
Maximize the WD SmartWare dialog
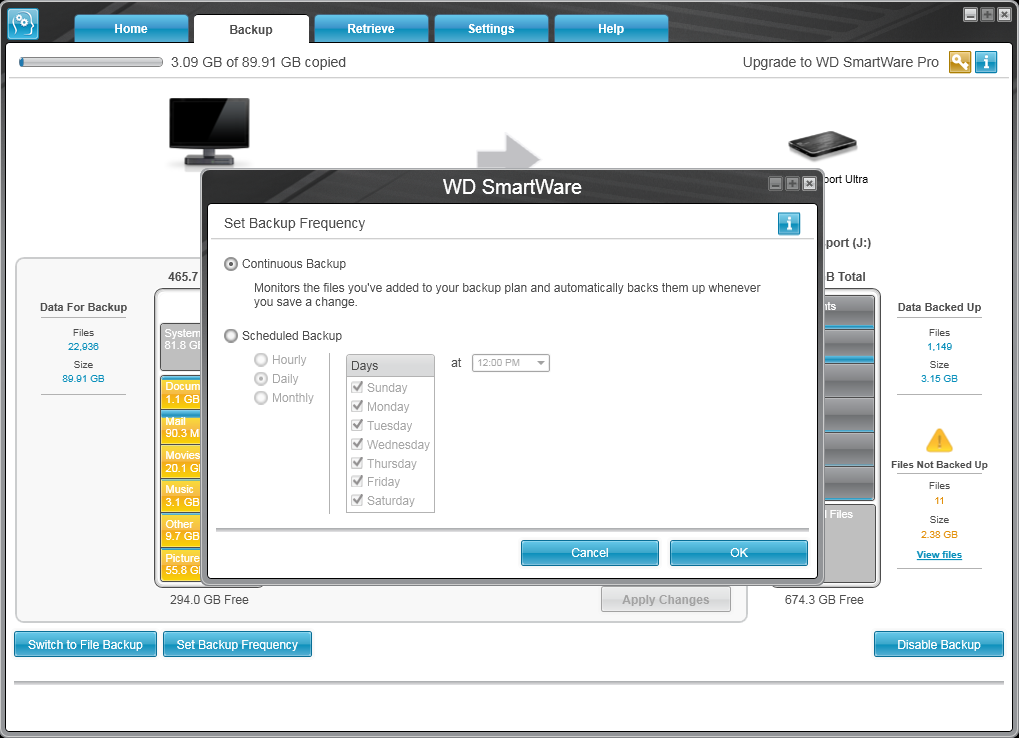click(792, 184)
